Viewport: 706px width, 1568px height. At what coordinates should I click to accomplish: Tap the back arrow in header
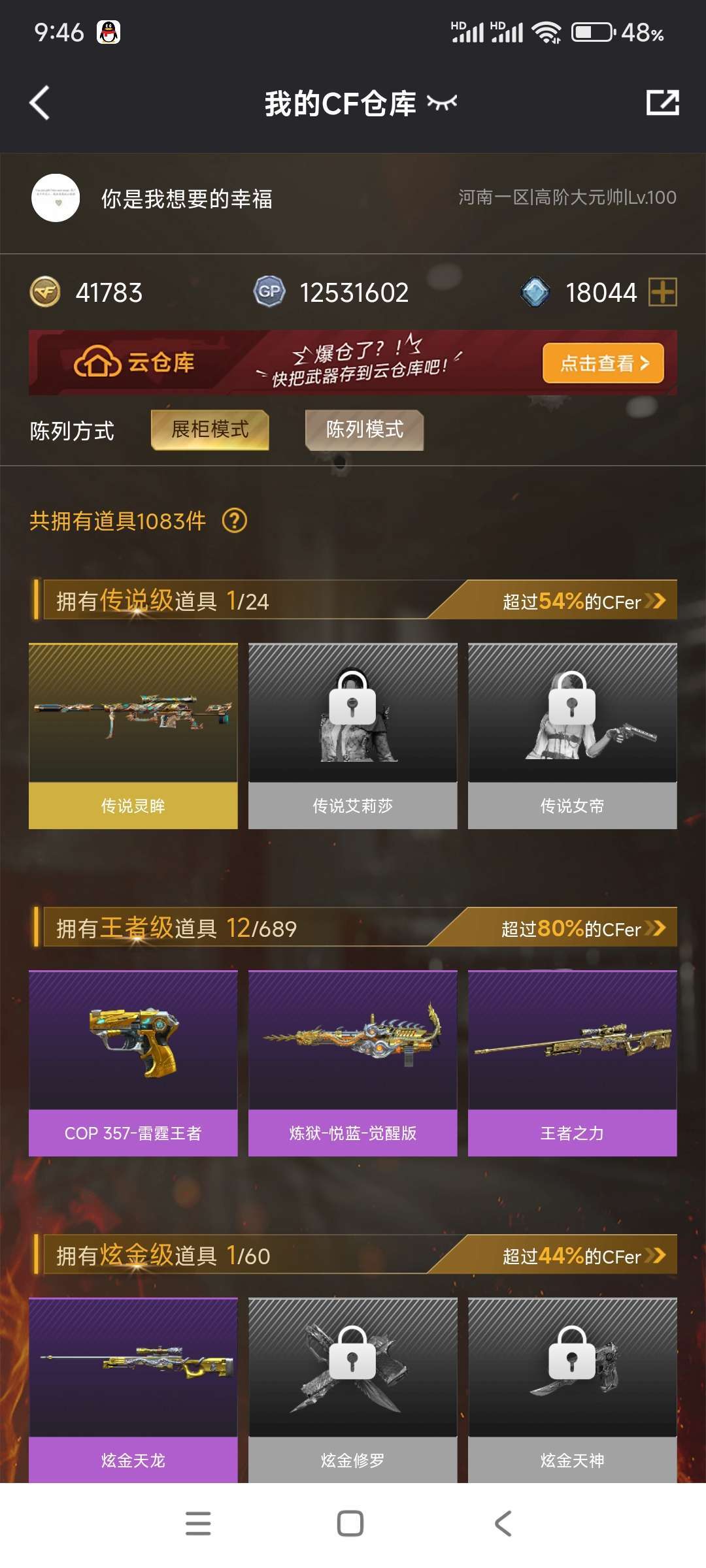[x=40, y=103]
